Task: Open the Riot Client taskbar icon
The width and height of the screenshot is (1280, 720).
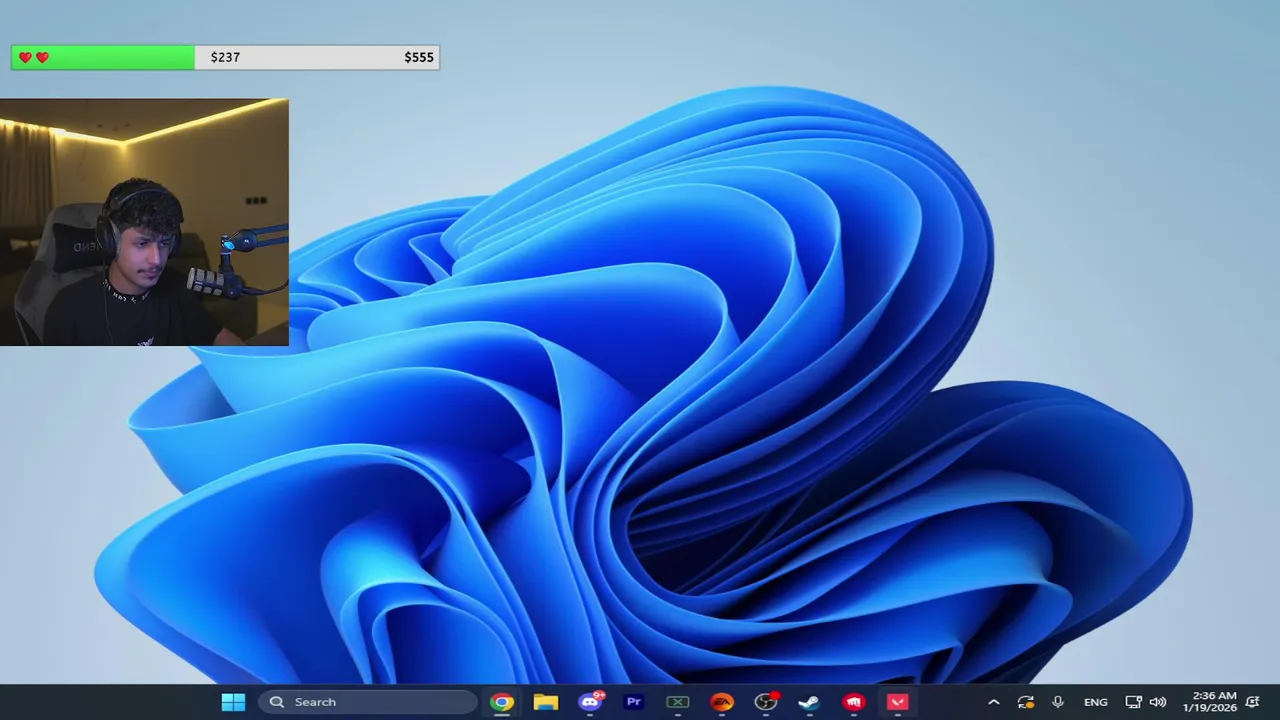Action: (x=853, y=702)
